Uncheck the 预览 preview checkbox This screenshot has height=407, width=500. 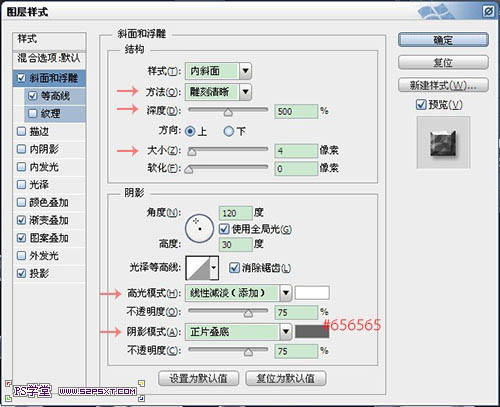click(x=421, y=105)
